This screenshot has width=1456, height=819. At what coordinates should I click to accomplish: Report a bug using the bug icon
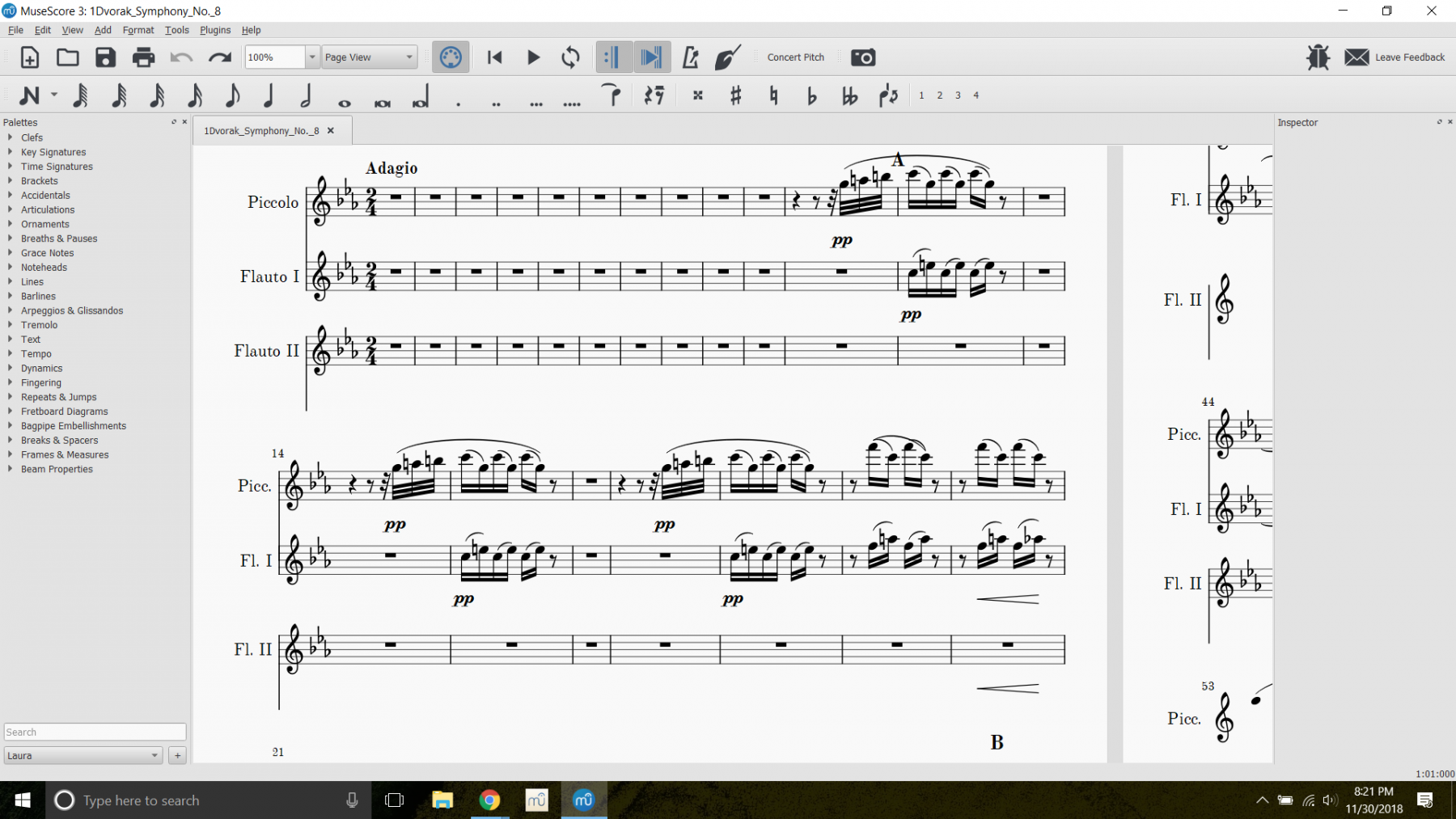(x=1318, y=57)
